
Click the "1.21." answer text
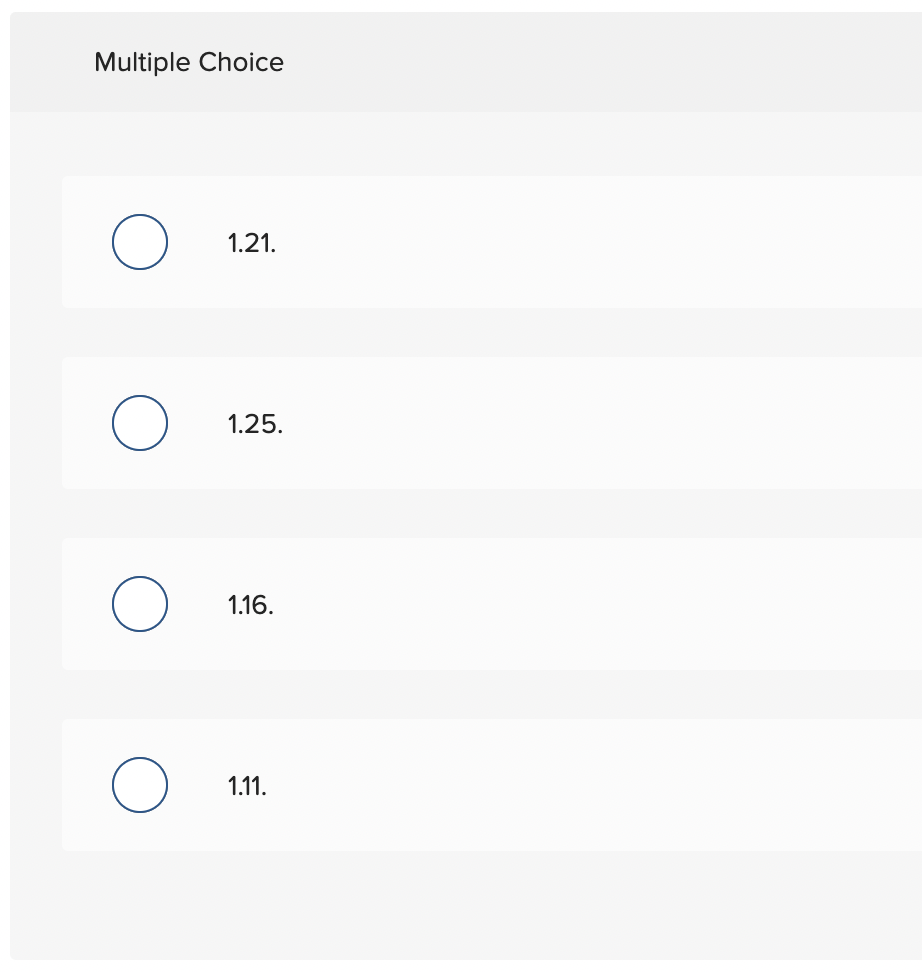[x=252, y=243]
